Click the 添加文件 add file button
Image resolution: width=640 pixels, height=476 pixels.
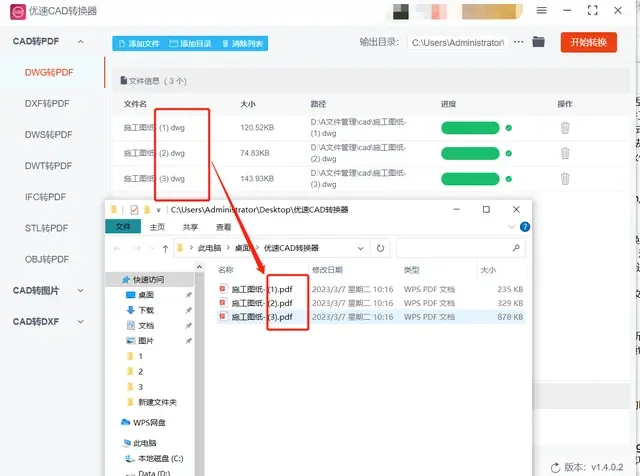click(x=137, y=44)
